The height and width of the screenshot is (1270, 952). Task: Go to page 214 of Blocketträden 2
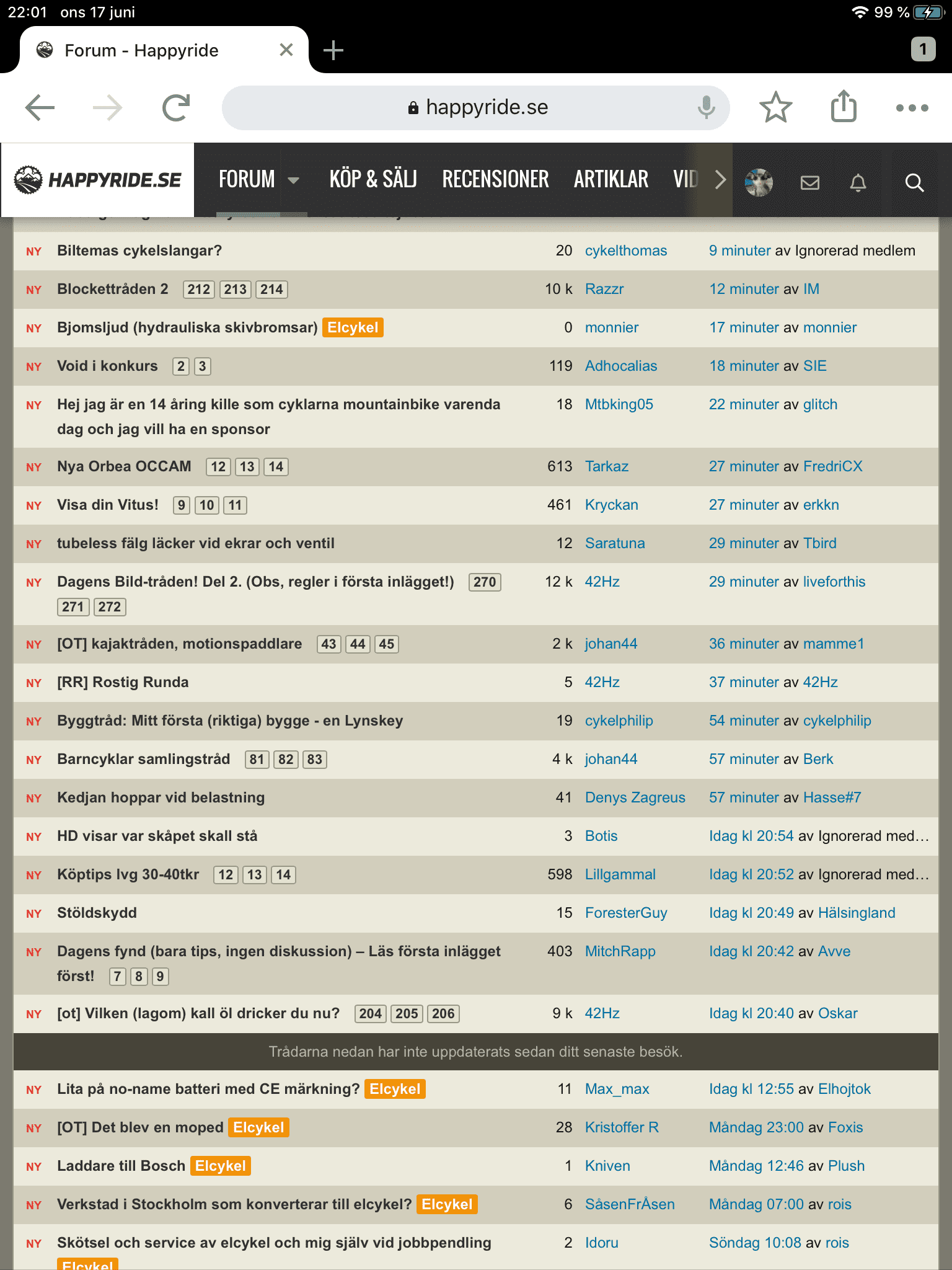point(271,290)
